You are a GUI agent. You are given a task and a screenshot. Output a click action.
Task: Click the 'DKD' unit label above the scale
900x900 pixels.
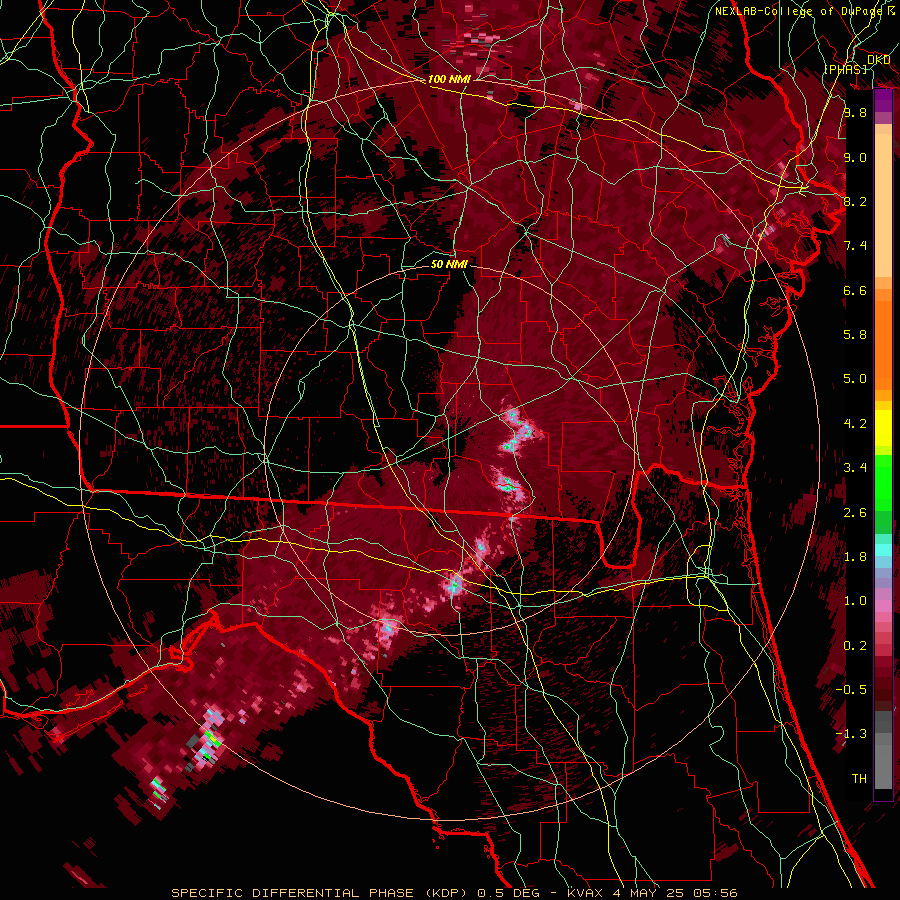[x=878, y=60]
